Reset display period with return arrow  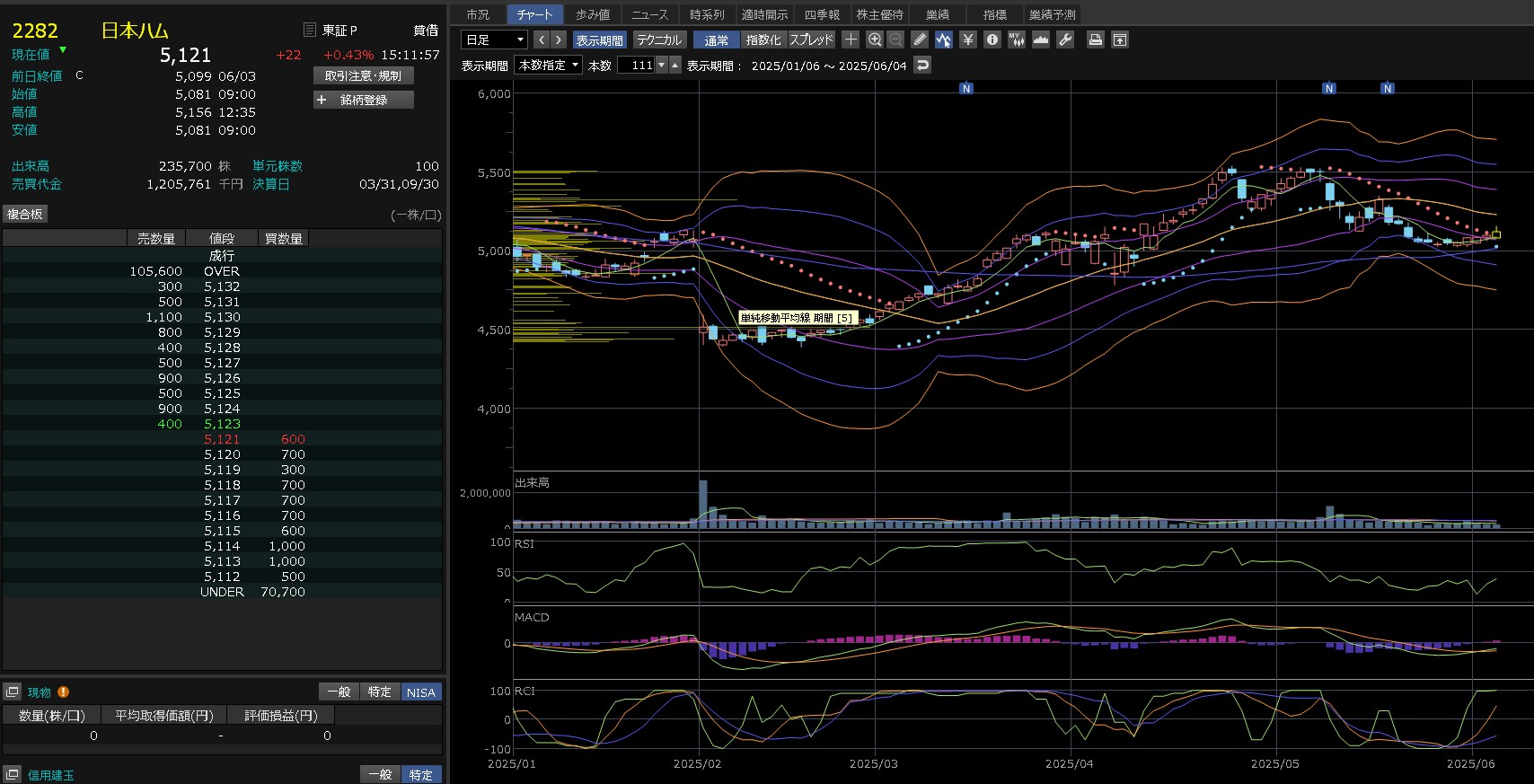pyautogui.click(x=922, y=65)
